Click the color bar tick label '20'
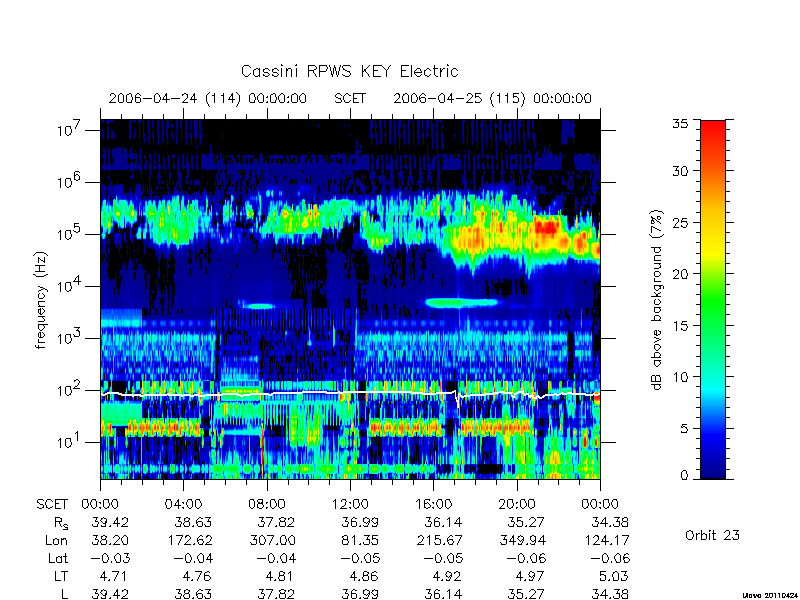 click(x=680, y=274)
